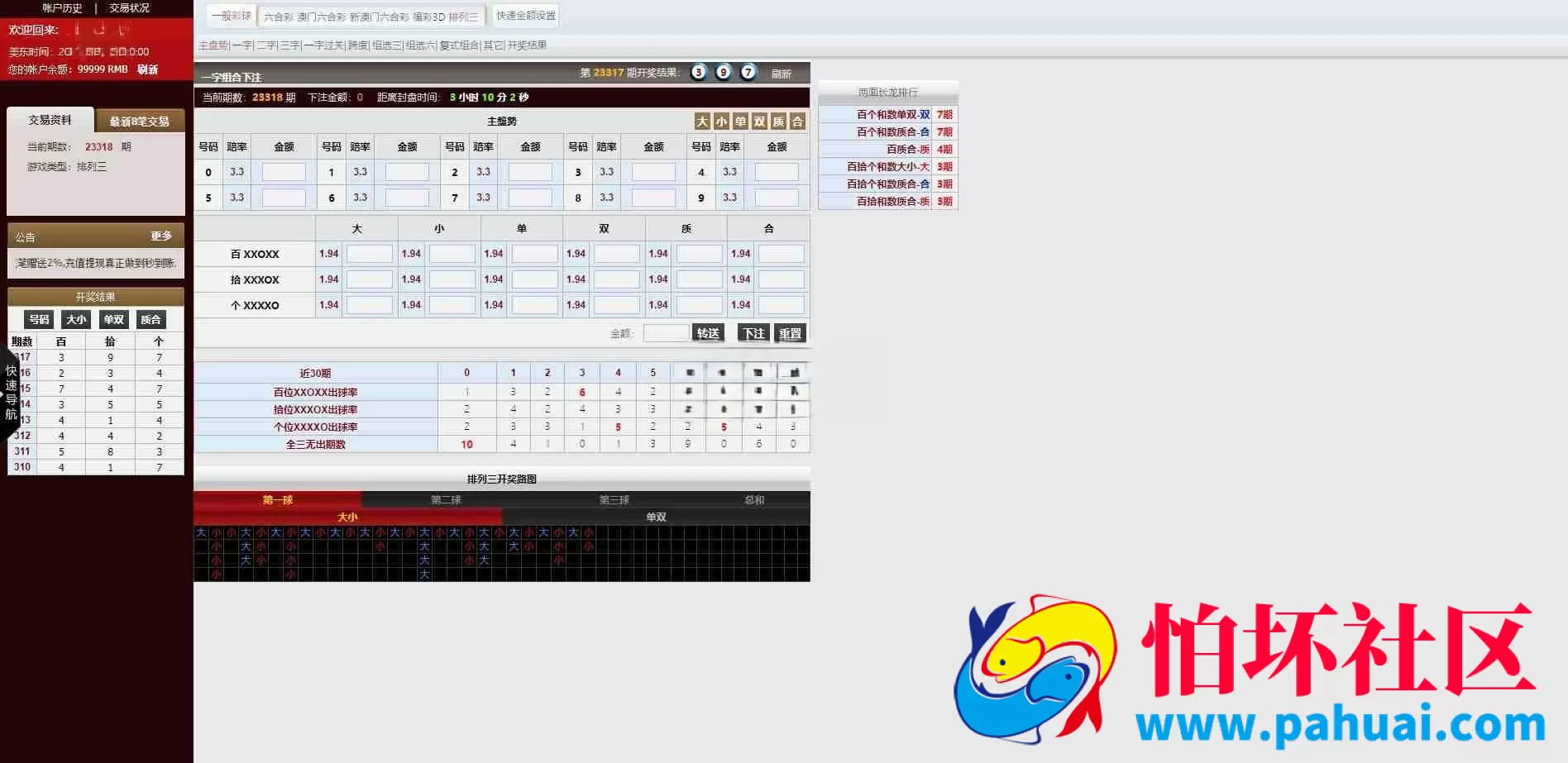Show 号码 view in 开奖结果 panel
Viewport: 1568px width, 763px height.
click(x=39, y=319)
